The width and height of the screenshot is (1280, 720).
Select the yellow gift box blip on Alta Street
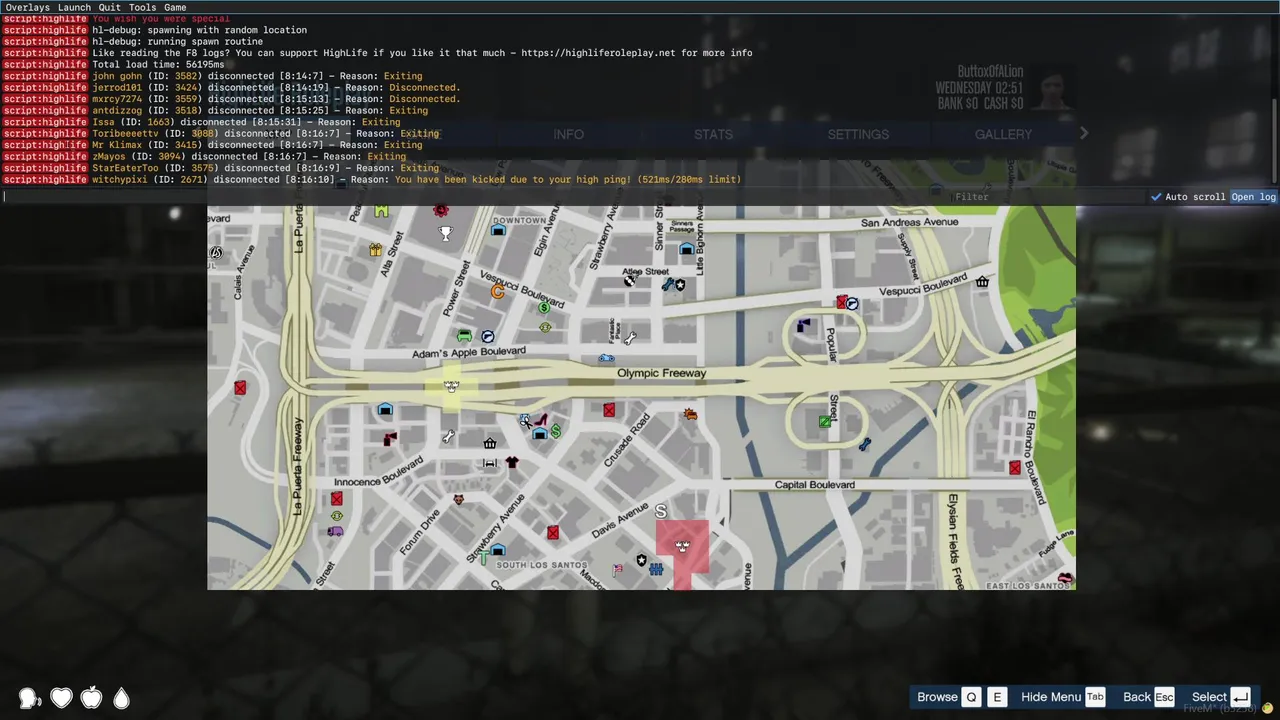coord(375,250)
